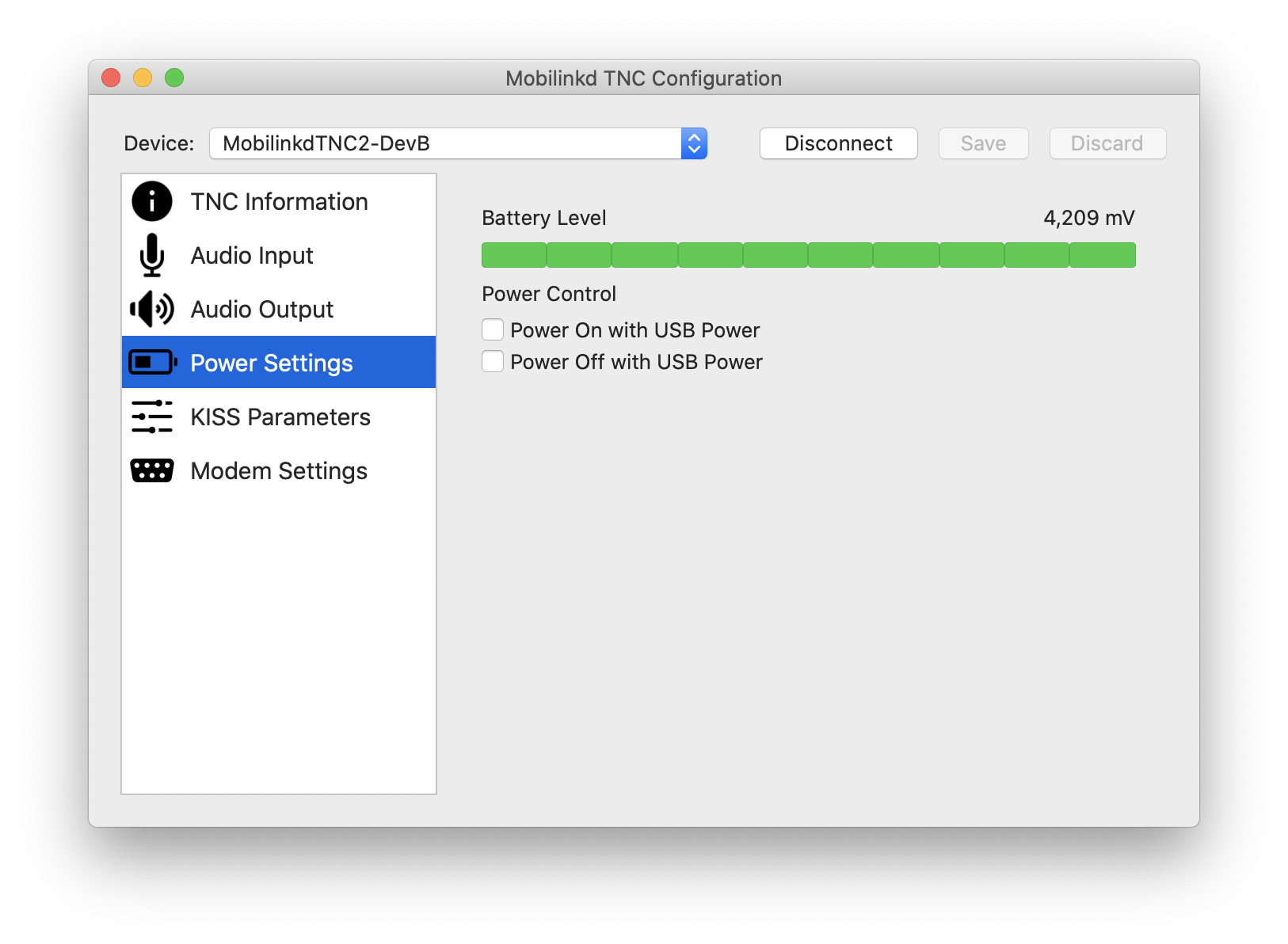Click the TNC Information info icon

(x=151, y=201)
